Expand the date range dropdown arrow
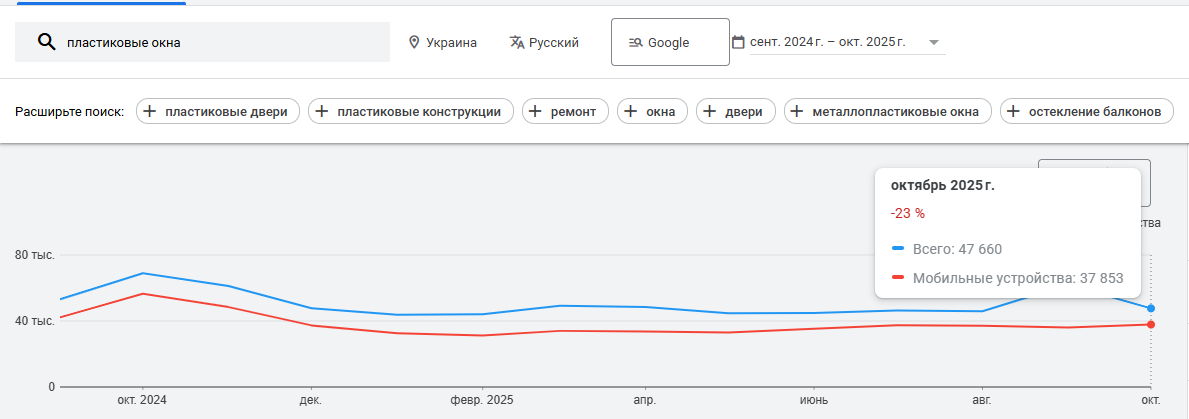Screen dimensions: 1189x419 (933, 43)
